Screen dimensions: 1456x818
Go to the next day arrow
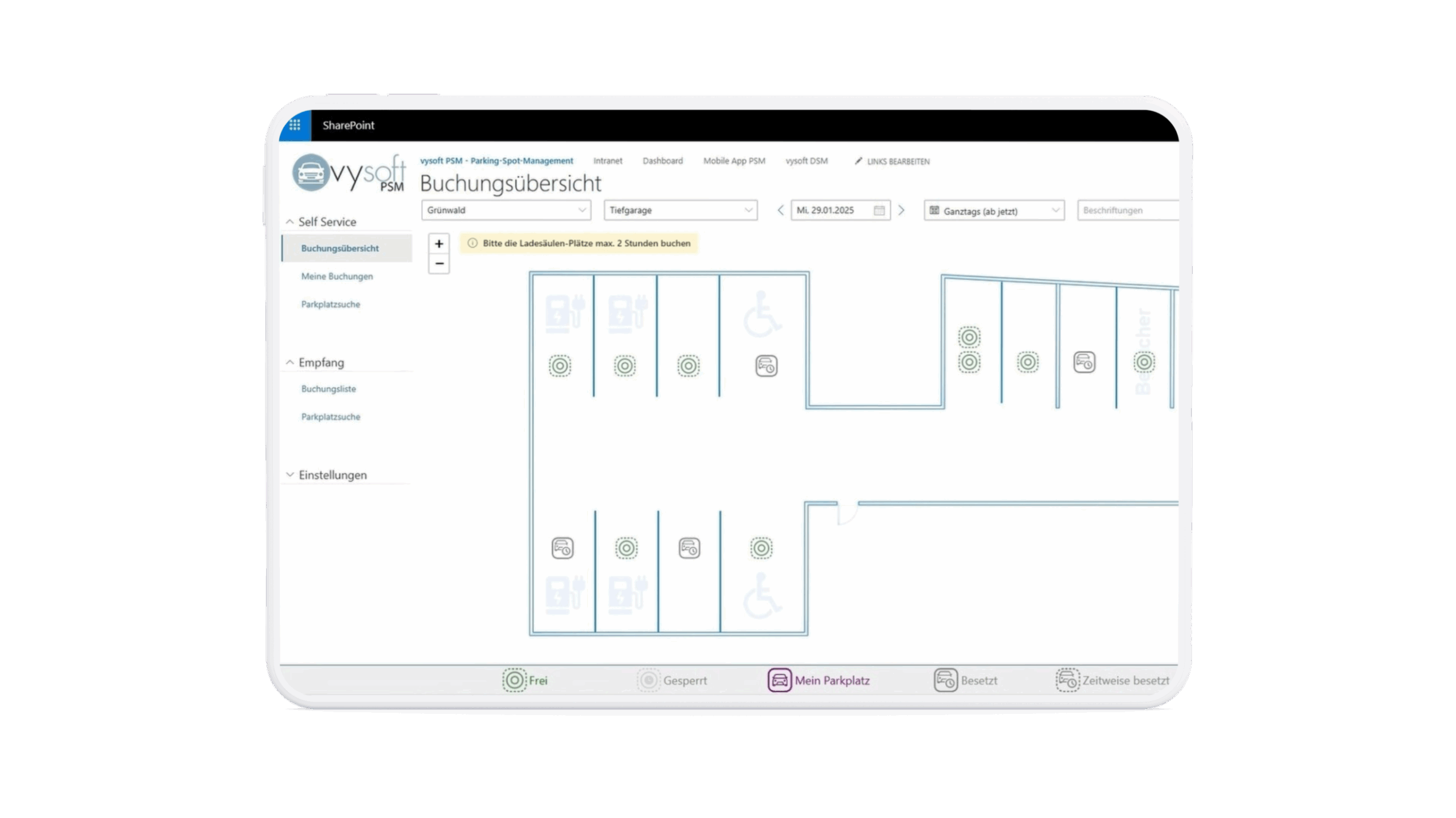[x=901, y=210]
